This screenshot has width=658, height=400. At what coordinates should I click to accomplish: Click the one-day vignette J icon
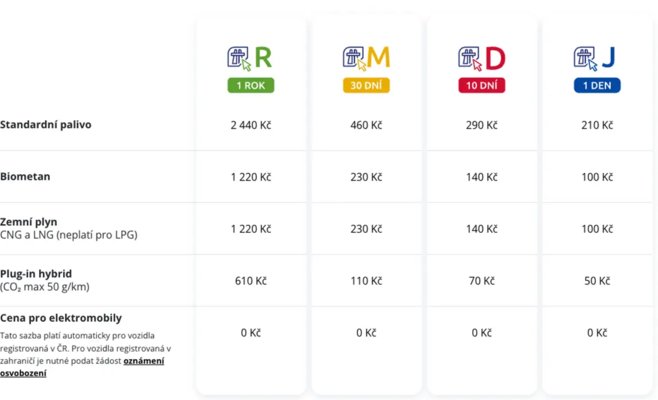click(x=597, y=57)
